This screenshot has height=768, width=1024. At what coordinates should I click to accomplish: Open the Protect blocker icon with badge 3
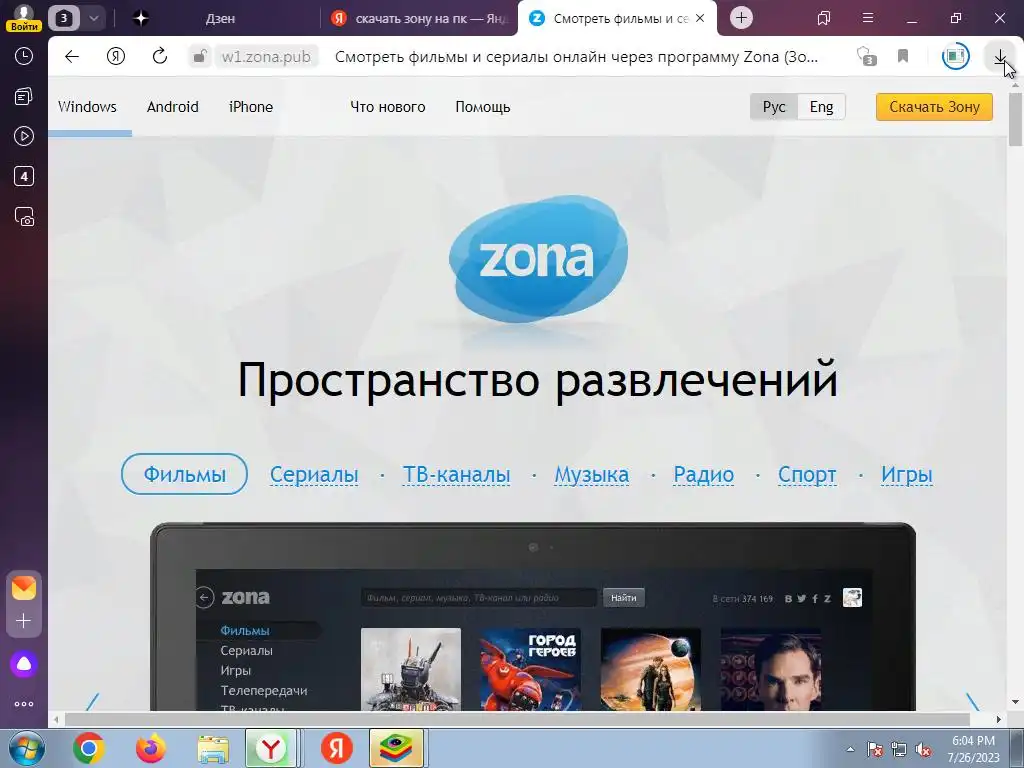coord(866,57)
